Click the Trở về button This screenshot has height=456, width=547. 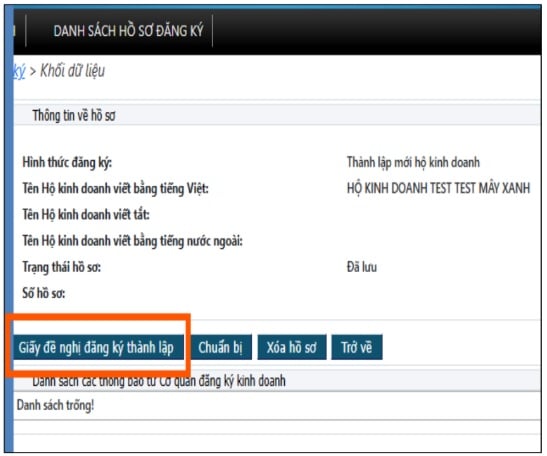tap(357, 347)
